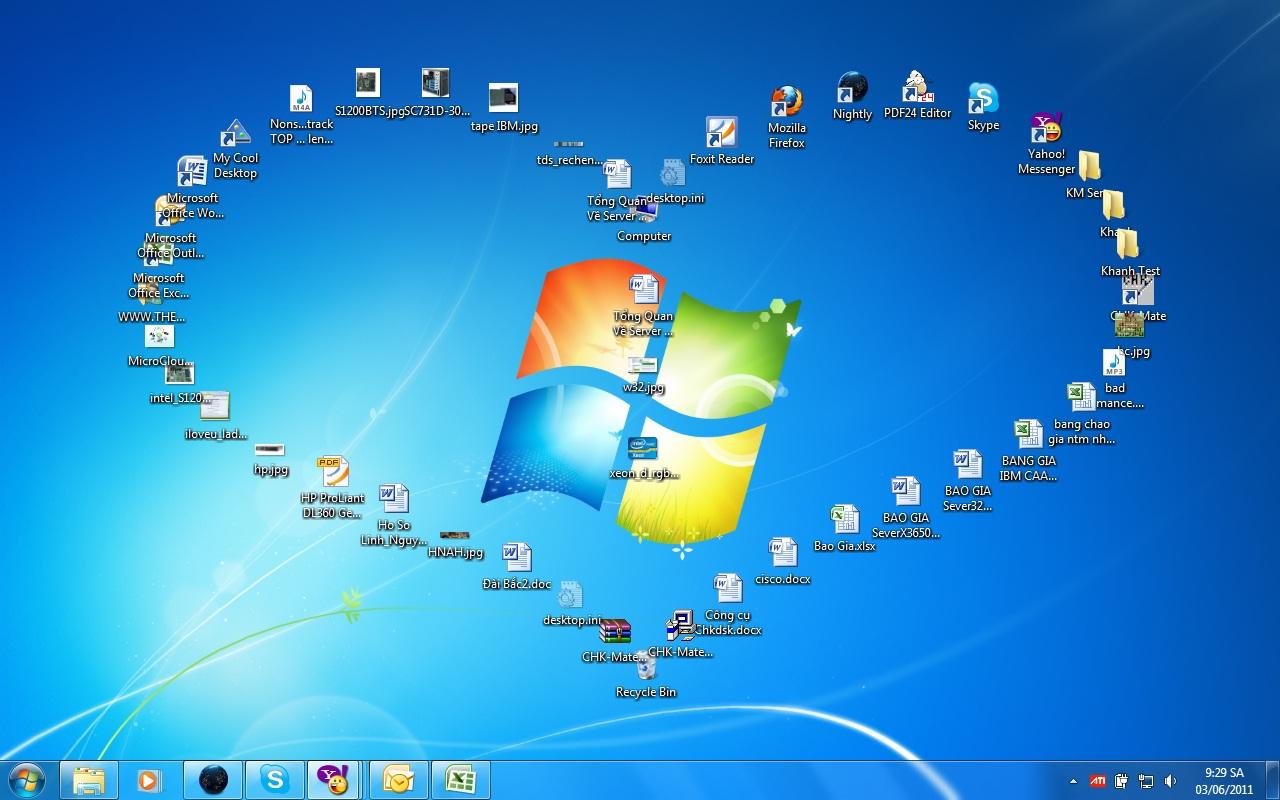Launch Nightly from the desktop shortcut

[852, 88]
